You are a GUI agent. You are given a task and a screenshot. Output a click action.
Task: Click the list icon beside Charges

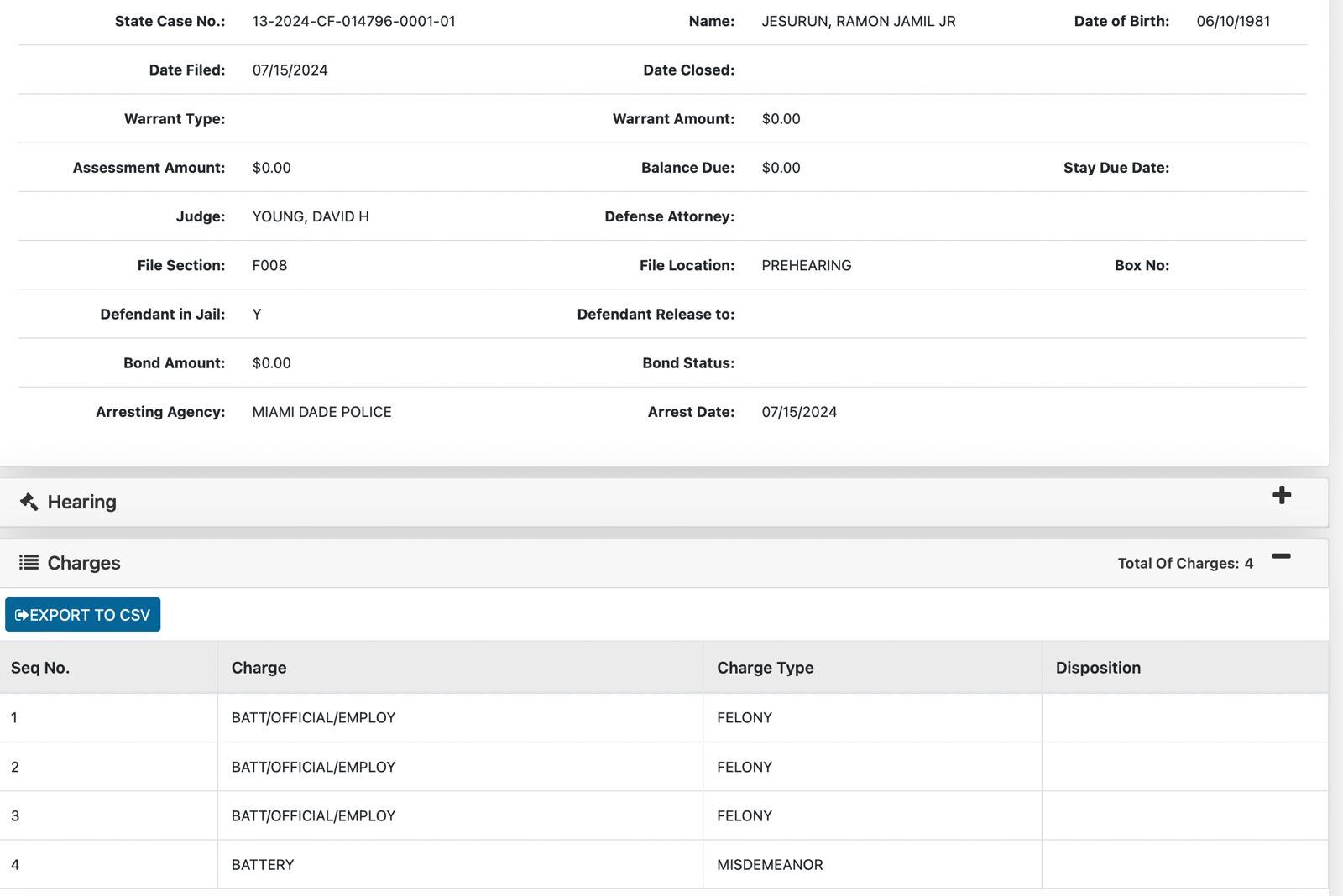click(29, 562)
